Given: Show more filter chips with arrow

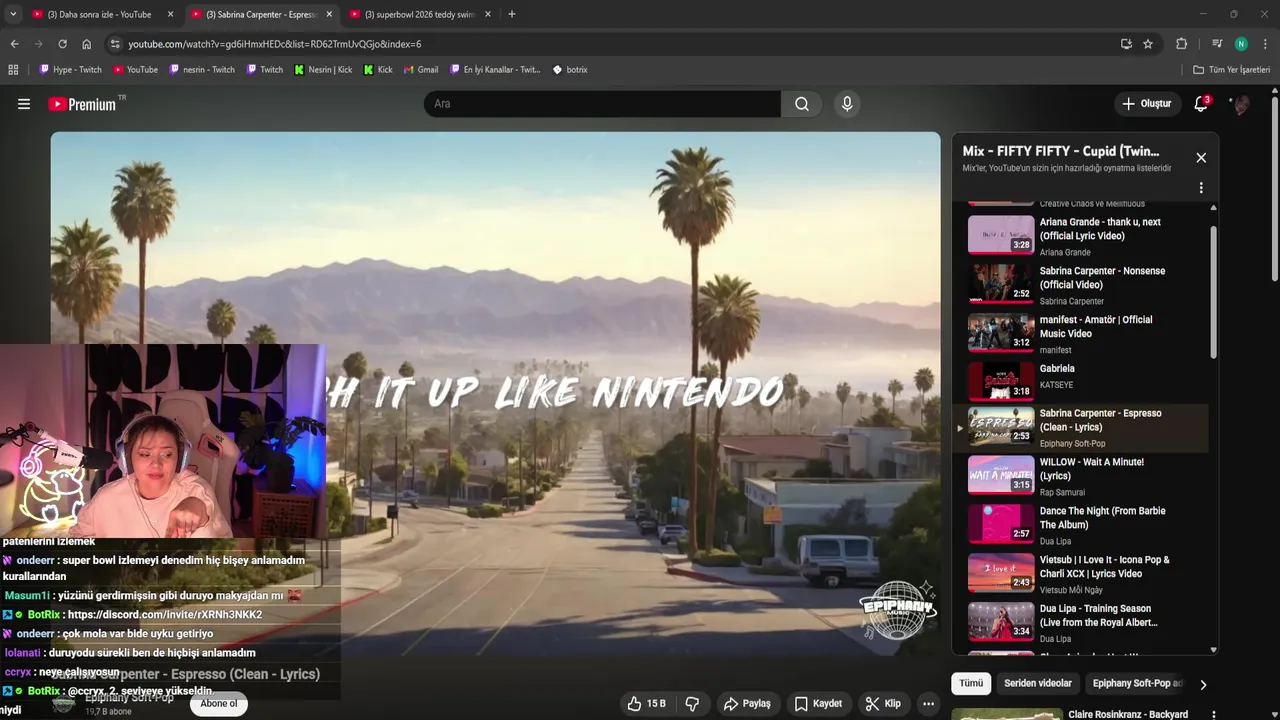Looking at the screenshot, I should [1203, 684].
